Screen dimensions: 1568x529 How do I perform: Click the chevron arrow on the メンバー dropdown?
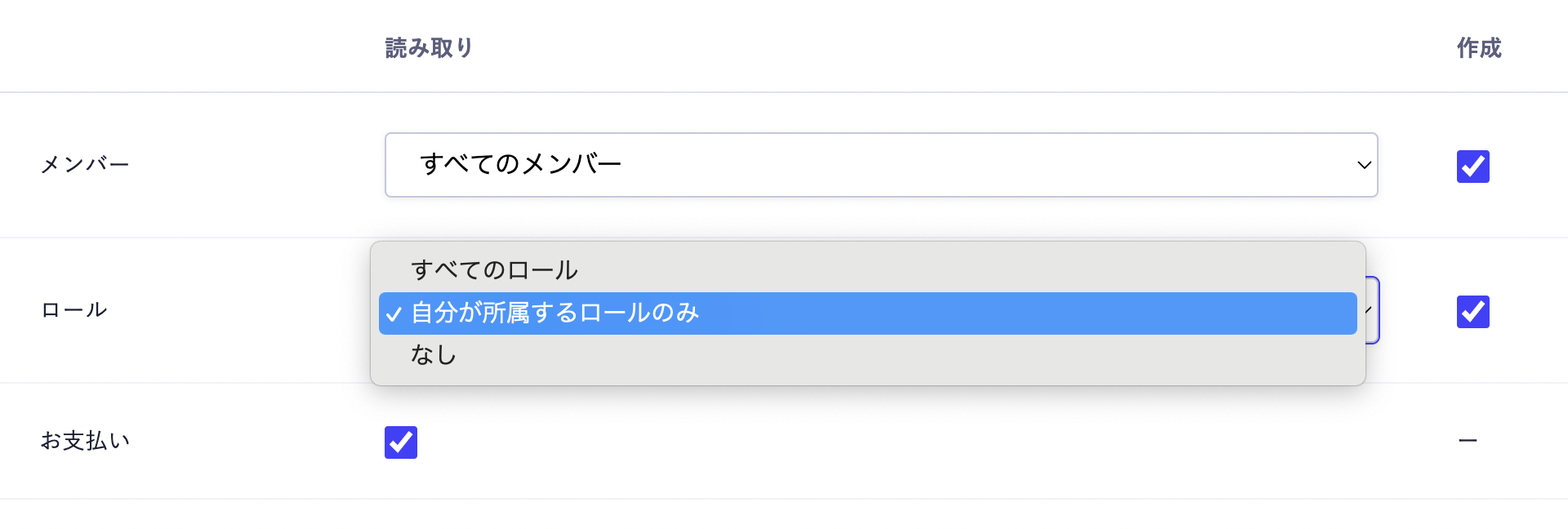[x=1363, y=165]
